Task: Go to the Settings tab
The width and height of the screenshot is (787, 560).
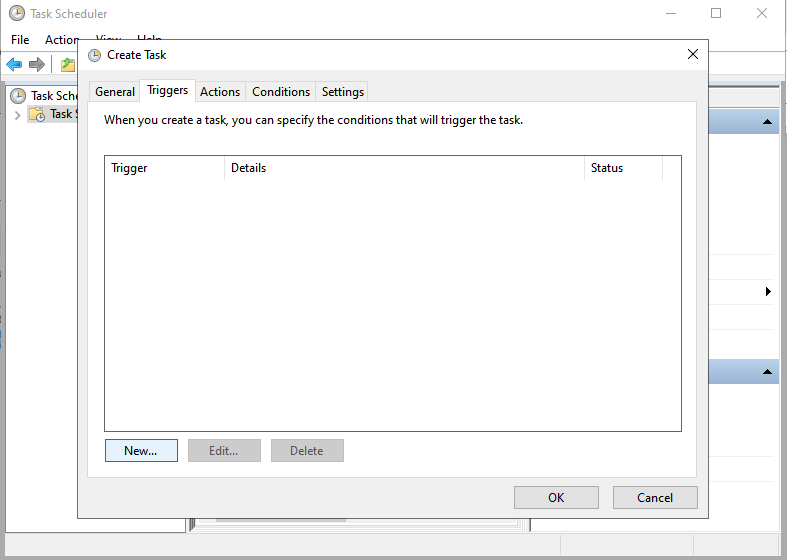Action: 343,92
